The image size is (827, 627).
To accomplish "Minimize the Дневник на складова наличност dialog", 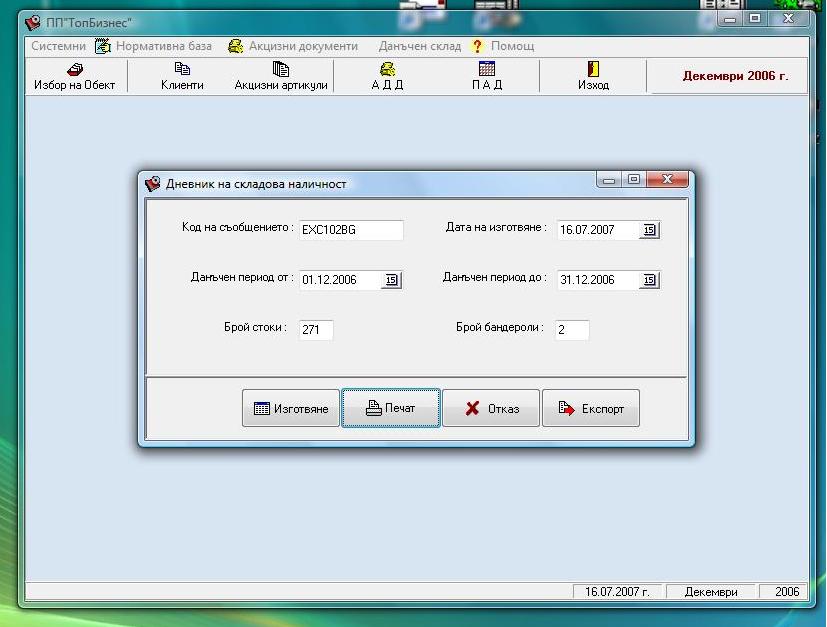I will pos(609,179).
